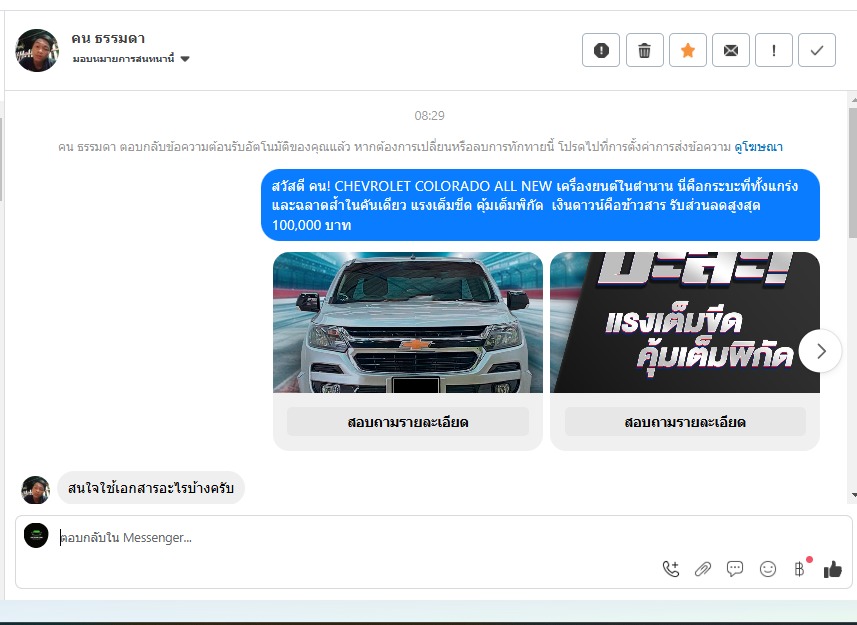Advance the carousel with the right chevron

coord(820,351)
